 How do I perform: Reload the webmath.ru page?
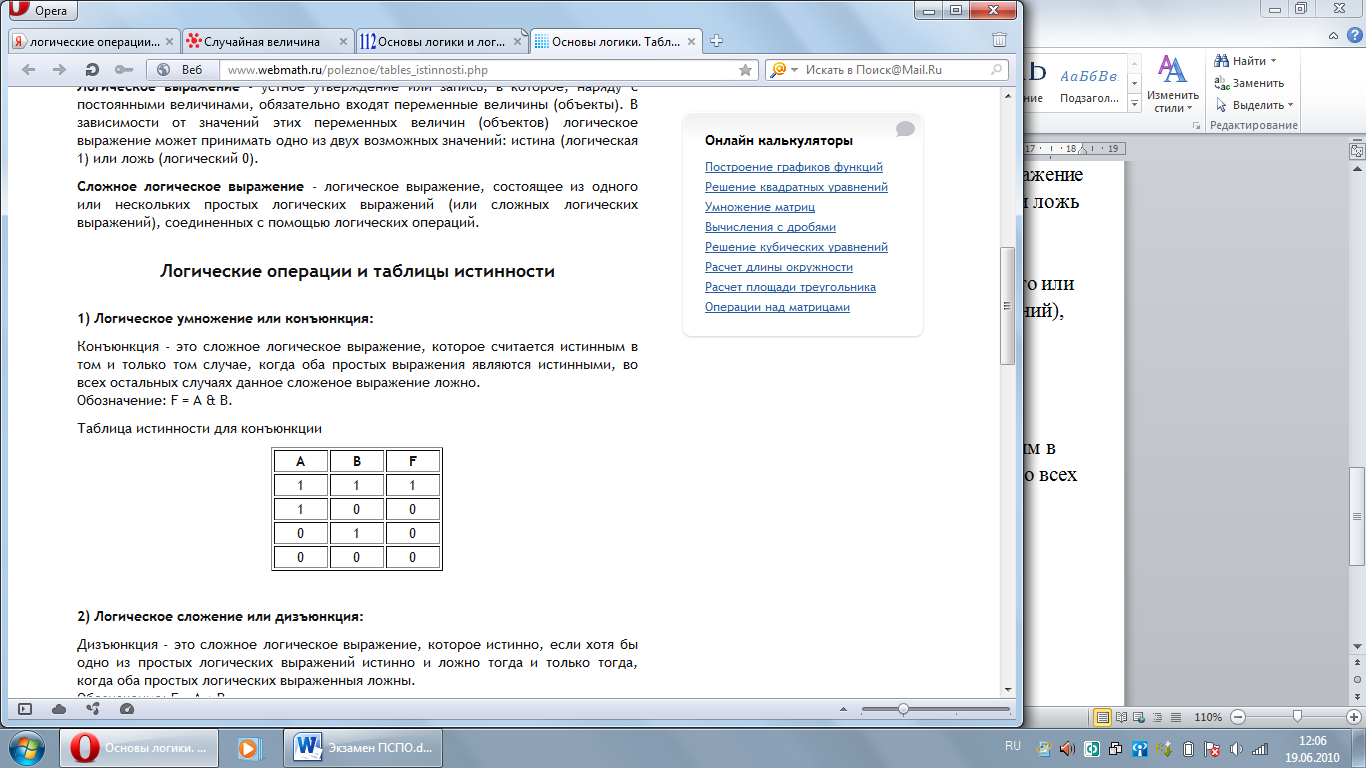92,70
